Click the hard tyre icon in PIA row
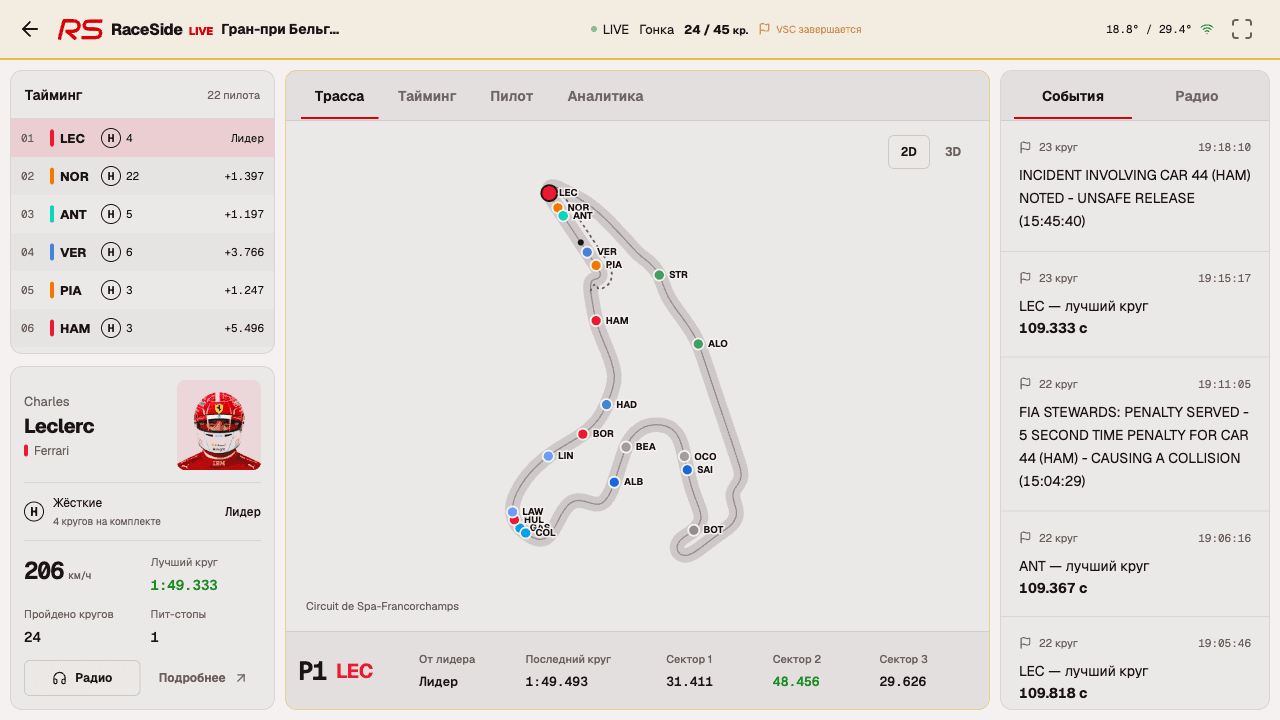1280x720 pixels. 111,290
